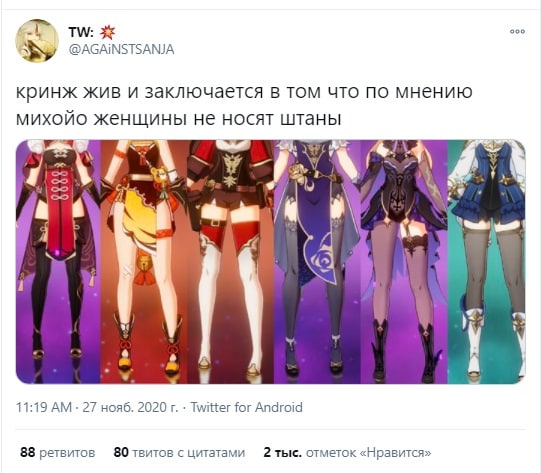Click the purple rose dress character panel

coord(317,262)
